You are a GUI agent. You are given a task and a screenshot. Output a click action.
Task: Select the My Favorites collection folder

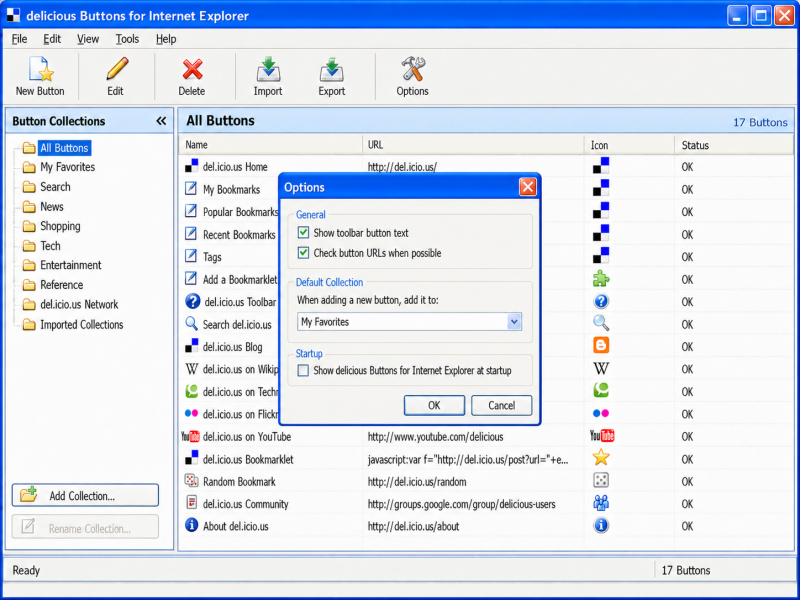coord(67,167)
